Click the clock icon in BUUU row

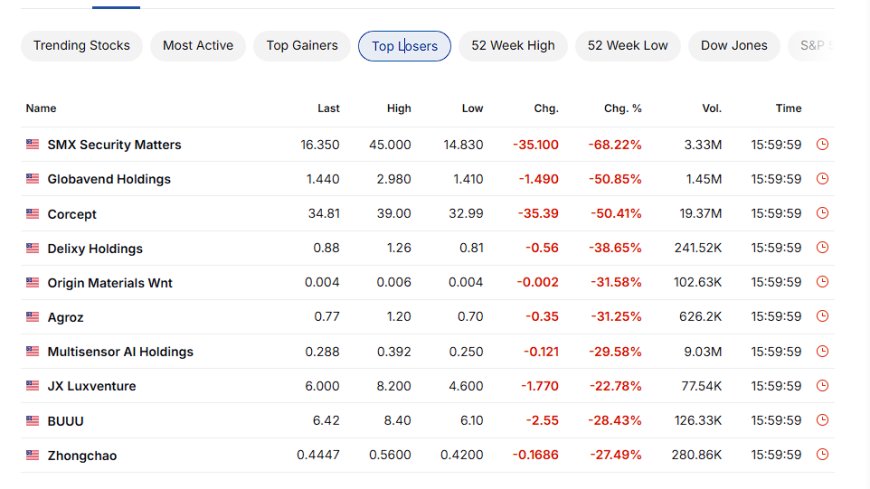[x=822, y=420]
